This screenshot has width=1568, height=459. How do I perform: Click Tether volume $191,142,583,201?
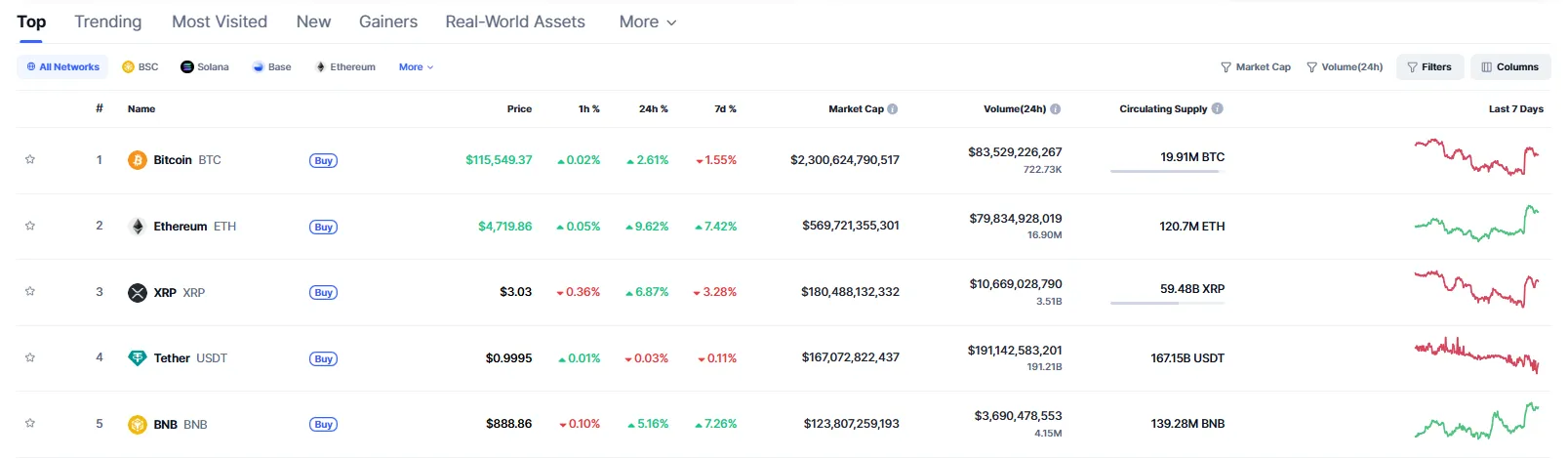pos(1015,351)
